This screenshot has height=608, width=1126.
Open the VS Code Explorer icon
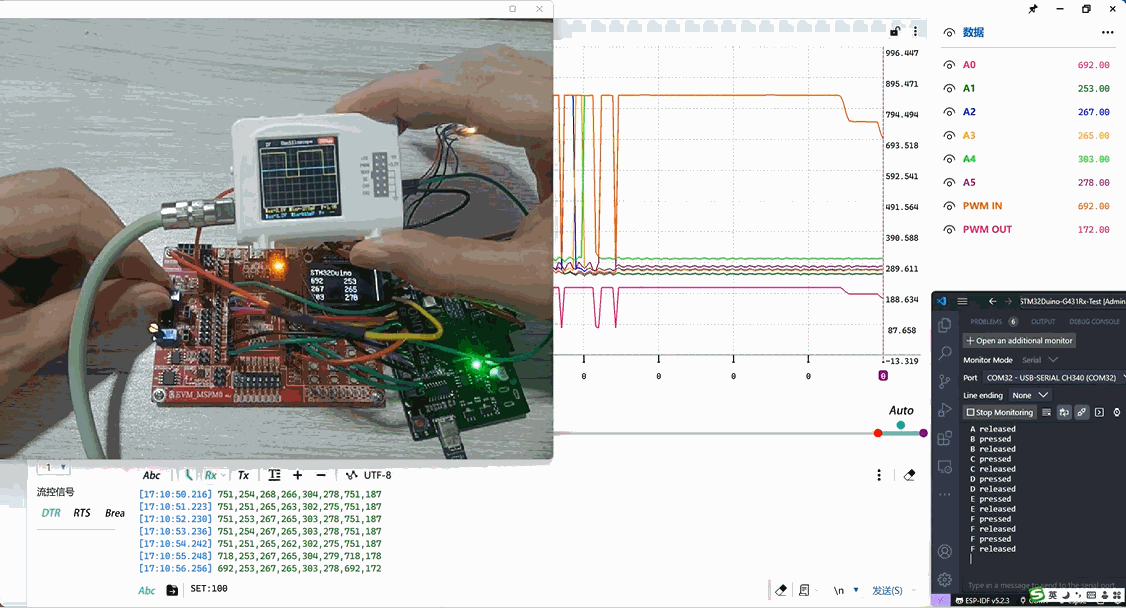click(945, 326)
